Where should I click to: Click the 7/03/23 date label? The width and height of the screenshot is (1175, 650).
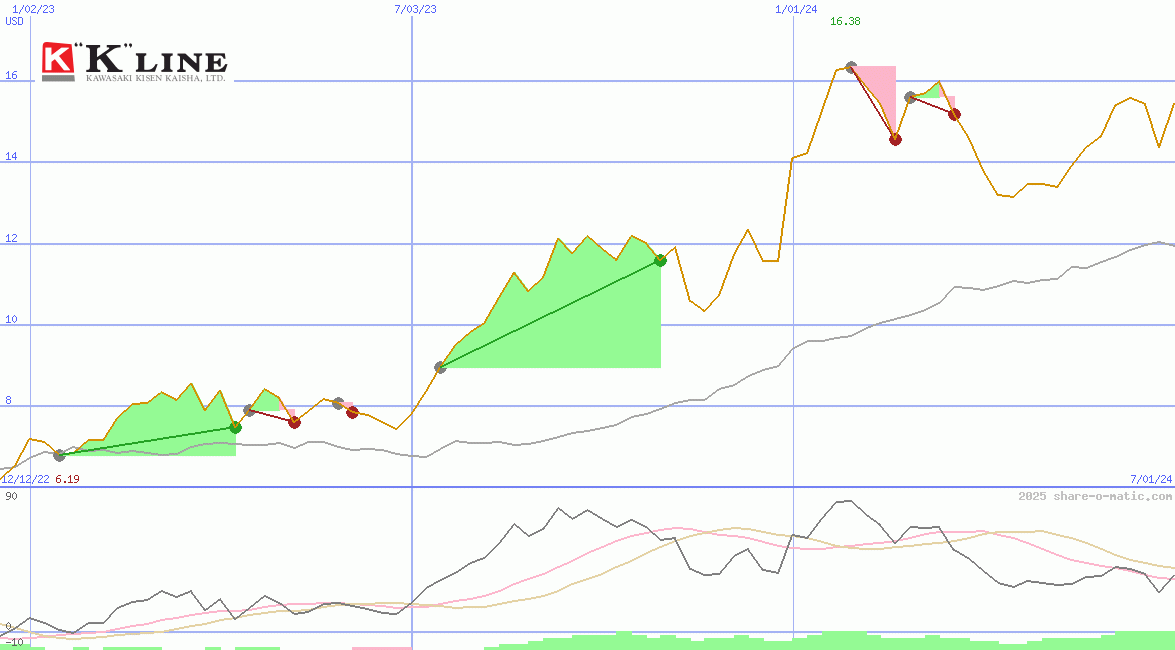(416, 9)
